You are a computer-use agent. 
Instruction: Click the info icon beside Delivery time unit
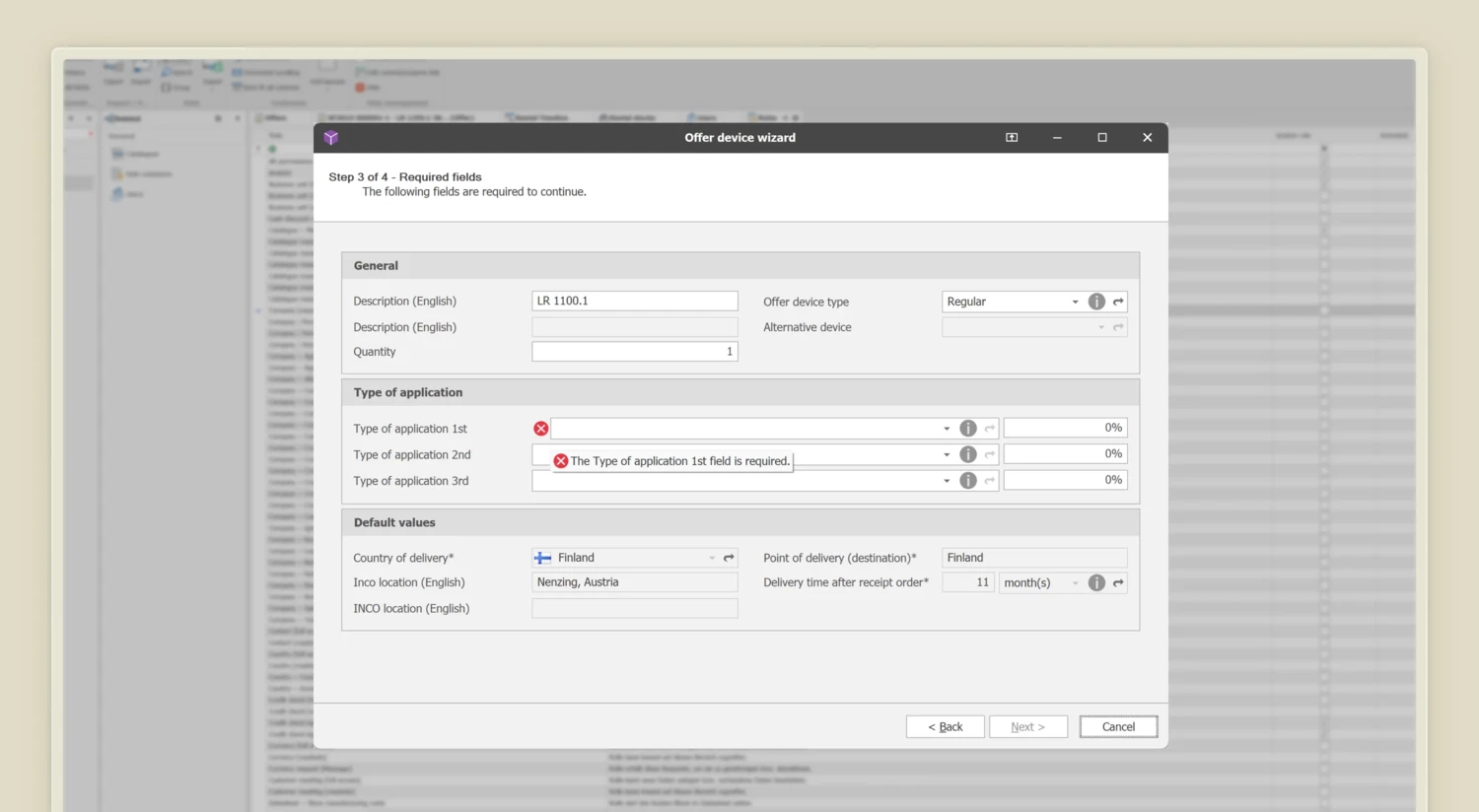tap(1096, 582)
